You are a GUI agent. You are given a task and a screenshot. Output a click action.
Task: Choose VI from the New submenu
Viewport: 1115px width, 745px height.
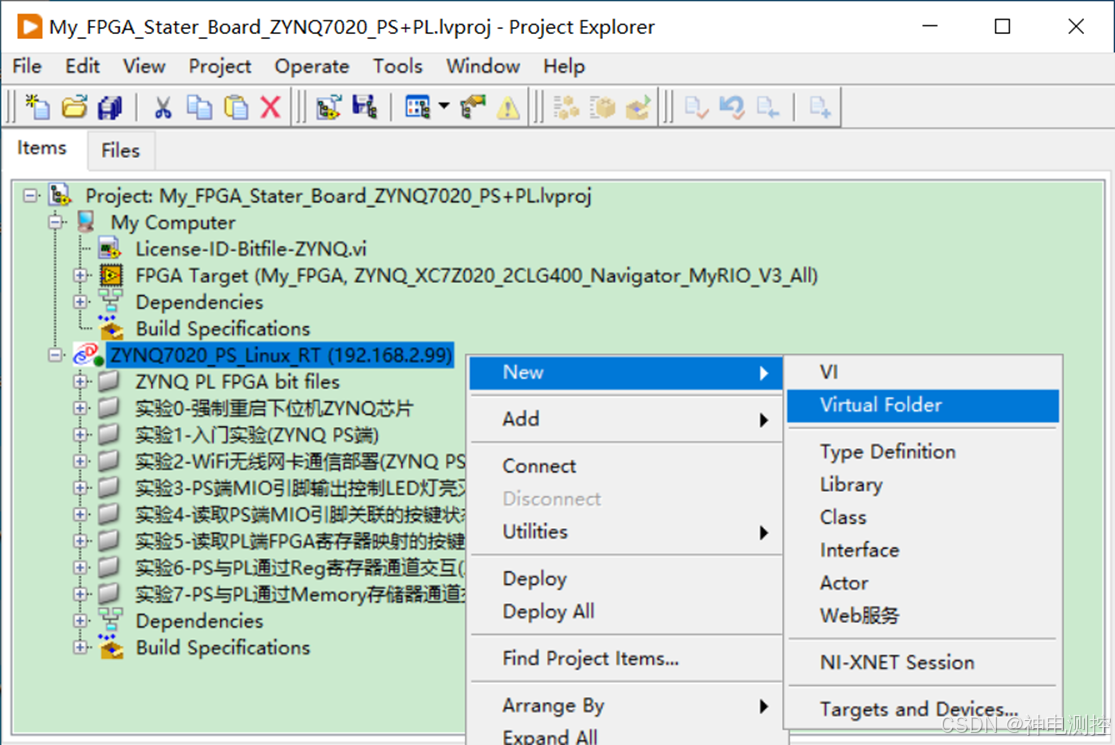[922, 372]
